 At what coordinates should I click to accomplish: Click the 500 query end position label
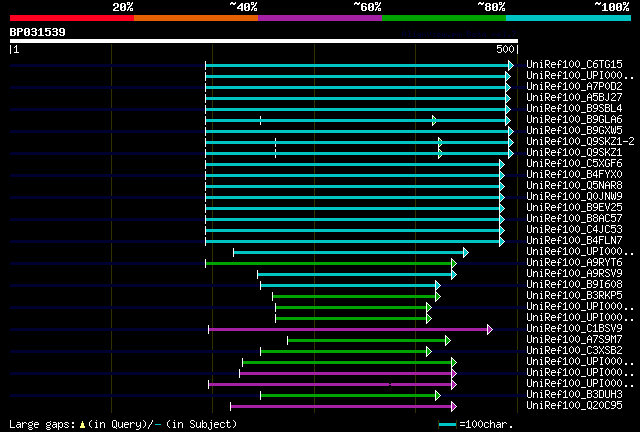pyautogui.click(x=505, y=49)
